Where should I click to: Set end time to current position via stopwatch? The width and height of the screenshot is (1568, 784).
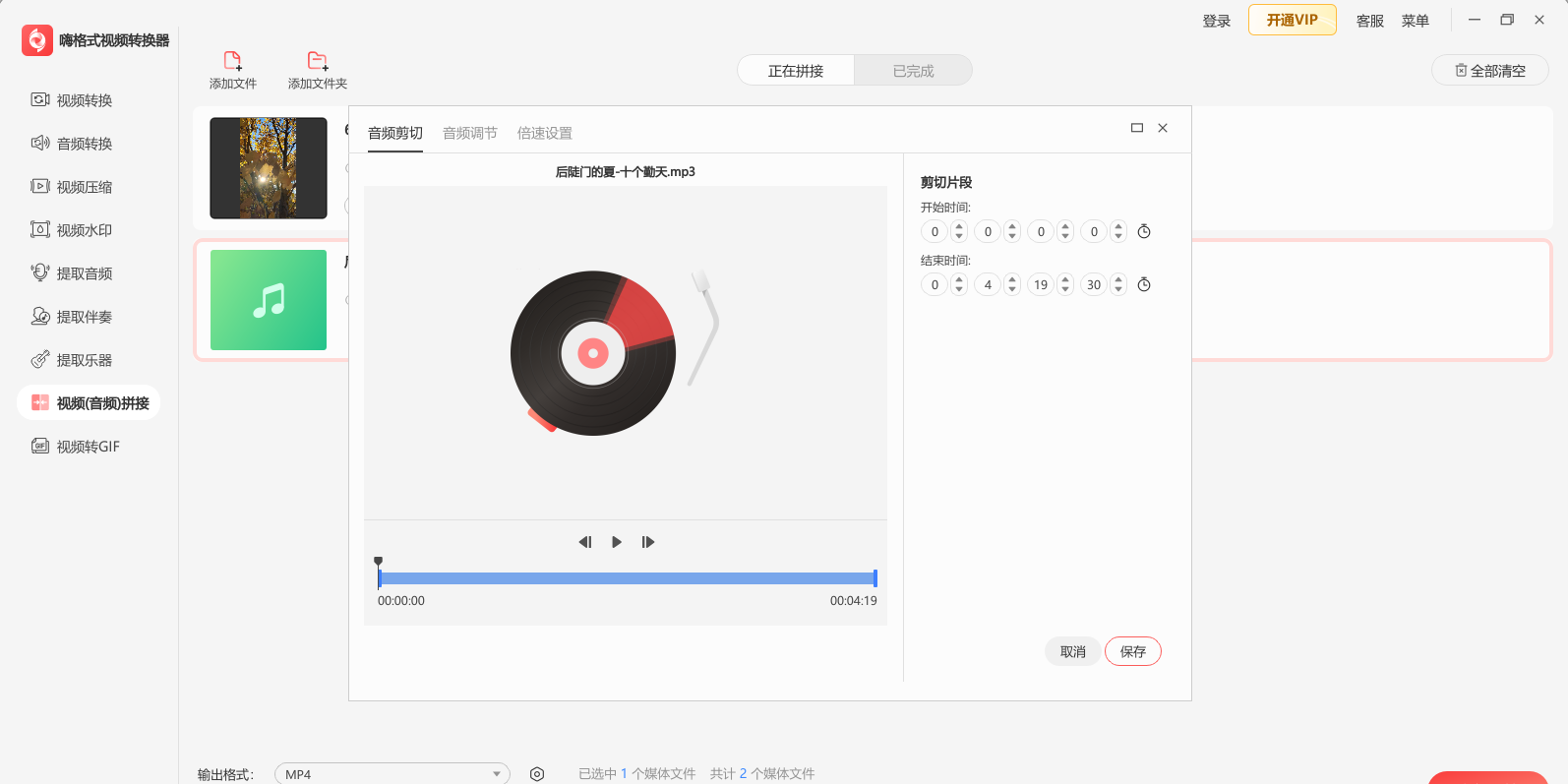tap(1144, 285)
